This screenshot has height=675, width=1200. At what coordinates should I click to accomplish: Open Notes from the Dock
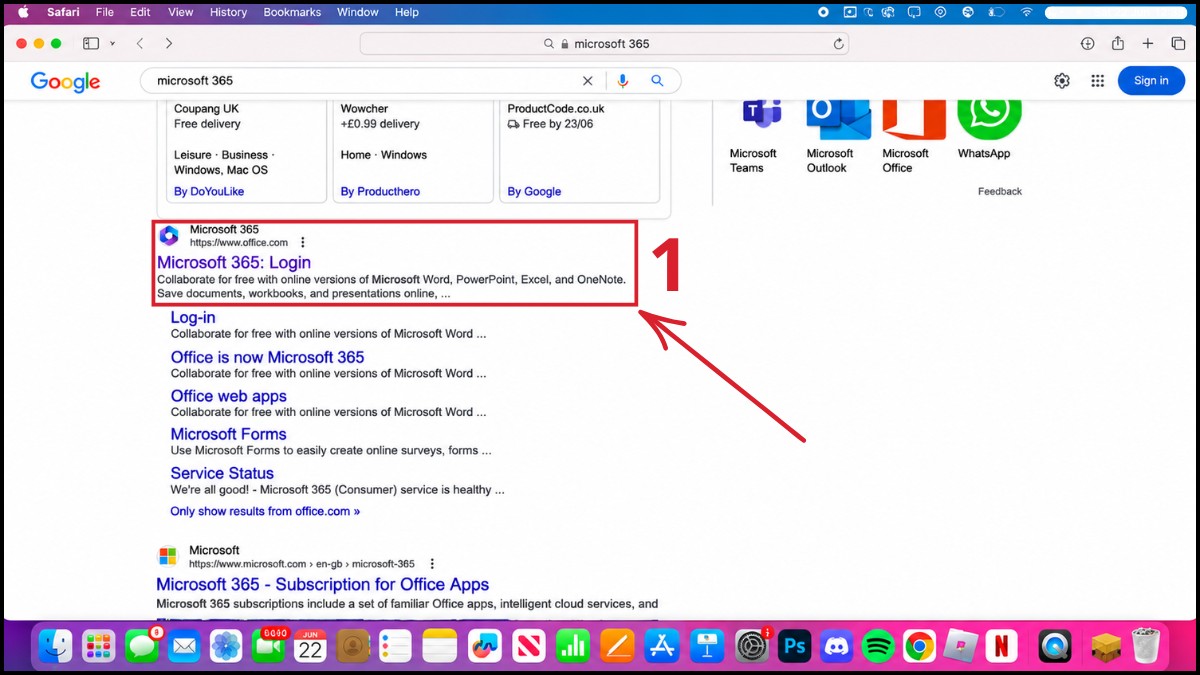(439, 646)
